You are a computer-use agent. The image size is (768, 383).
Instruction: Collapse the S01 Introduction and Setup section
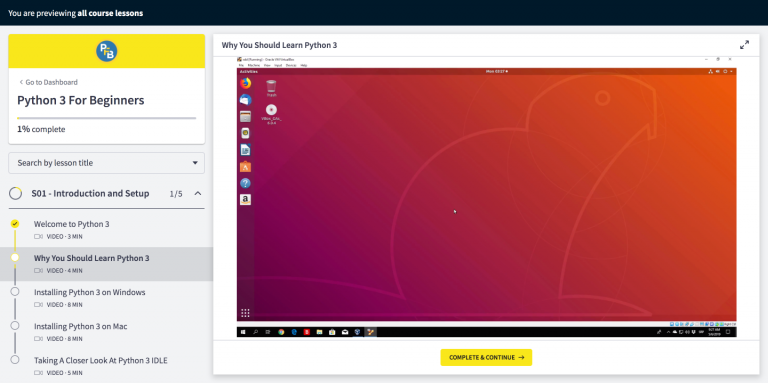[198, 193]
